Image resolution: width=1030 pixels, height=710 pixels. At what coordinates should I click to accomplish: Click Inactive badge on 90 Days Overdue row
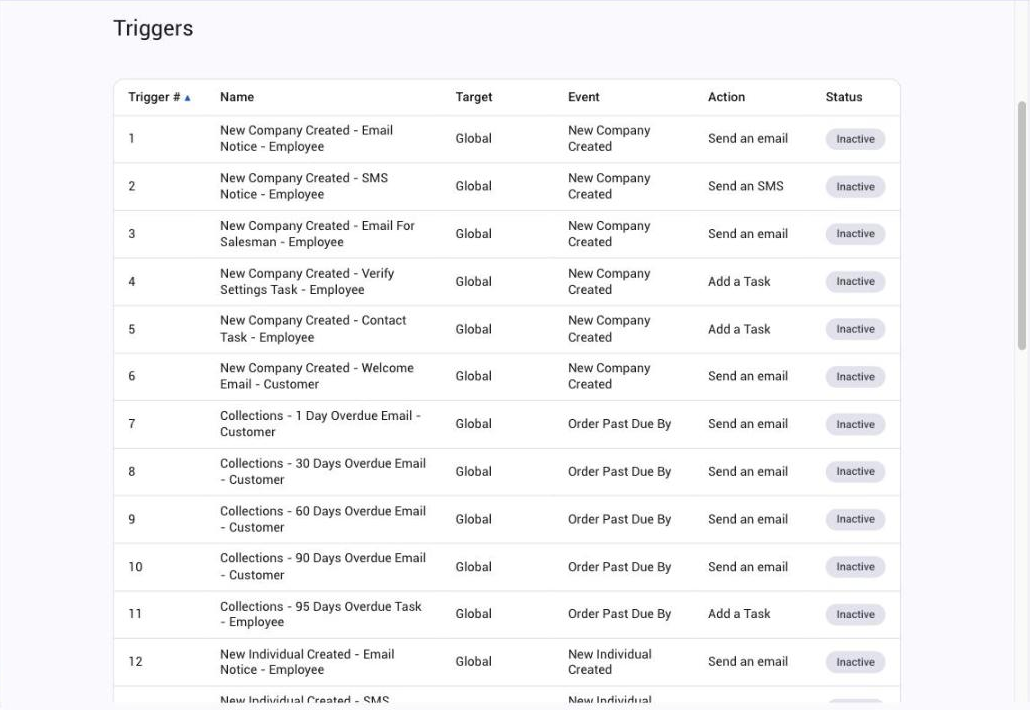coord(855,567)
